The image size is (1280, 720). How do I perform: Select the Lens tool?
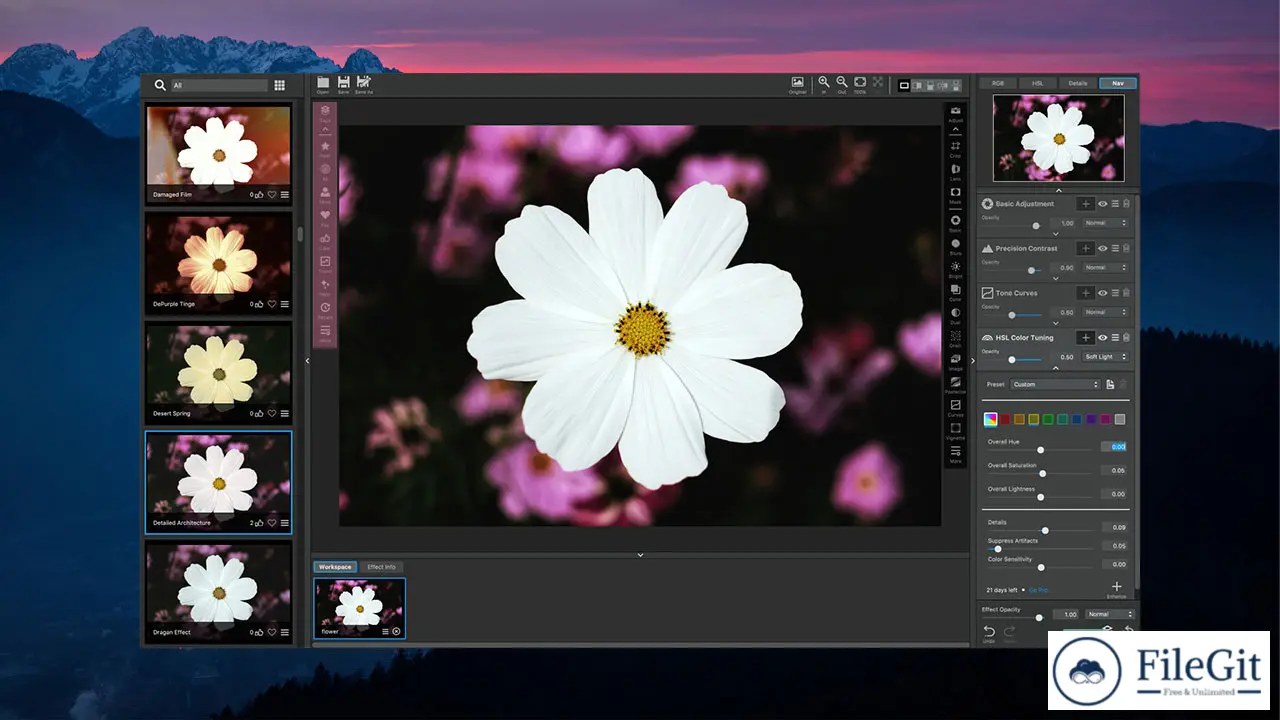tap(955, 169)
